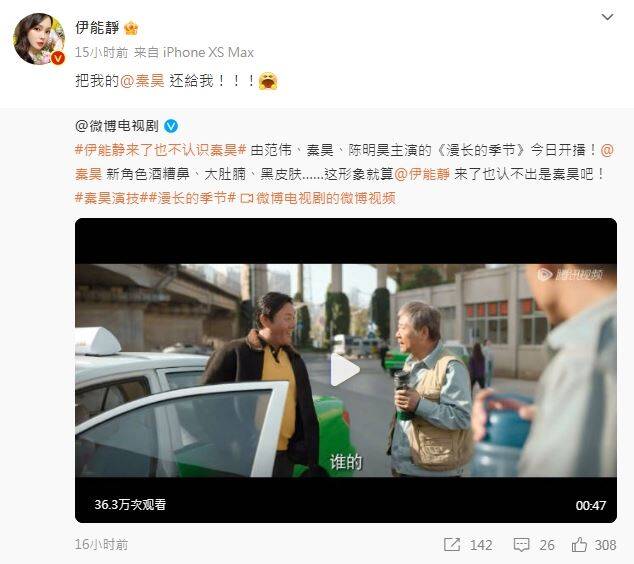Open the @秦昊 mention in the post
Image resolution: width=634 pixels, height=564 pixels.
142,81
